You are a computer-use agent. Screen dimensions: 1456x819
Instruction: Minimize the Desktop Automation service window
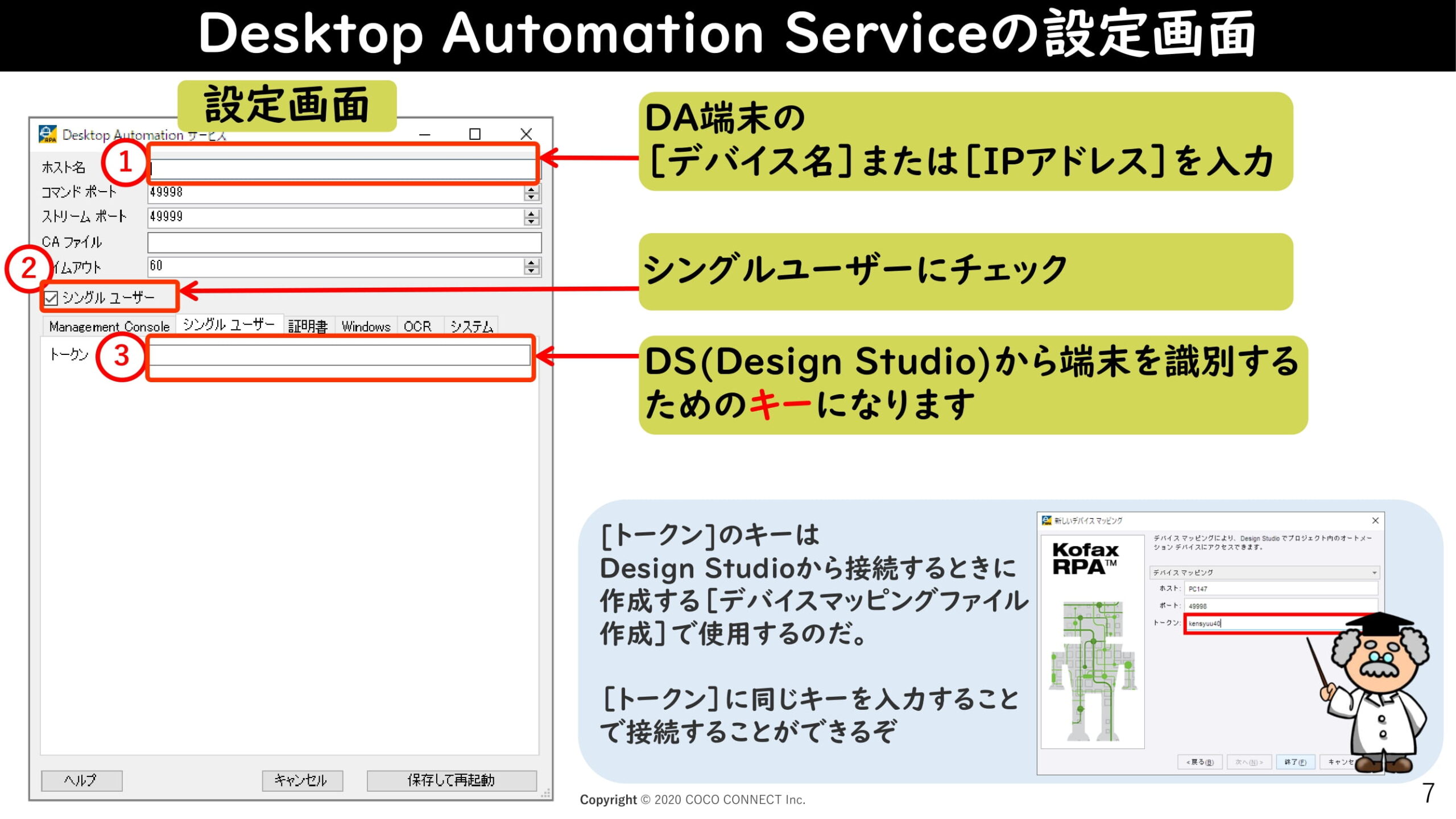click(425, 135)
